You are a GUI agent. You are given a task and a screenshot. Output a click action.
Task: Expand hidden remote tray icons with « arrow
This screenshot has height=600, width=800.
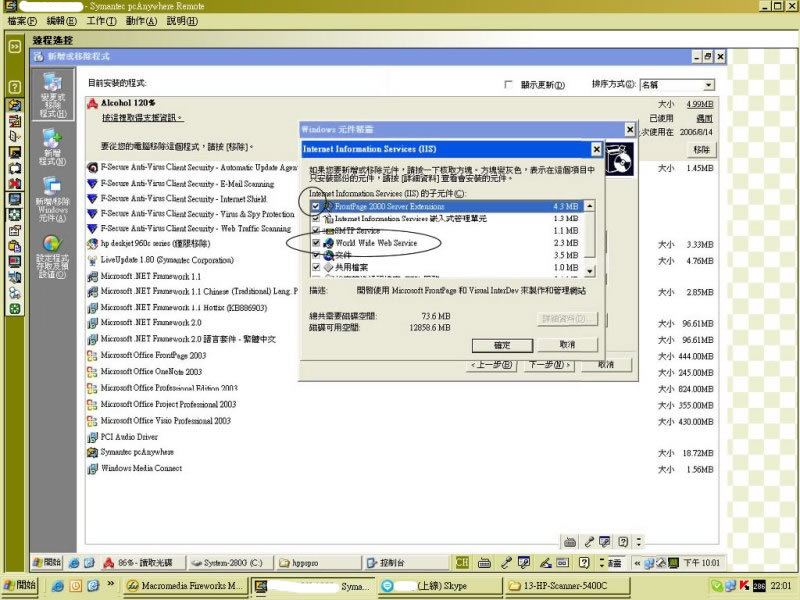[637, 563]
